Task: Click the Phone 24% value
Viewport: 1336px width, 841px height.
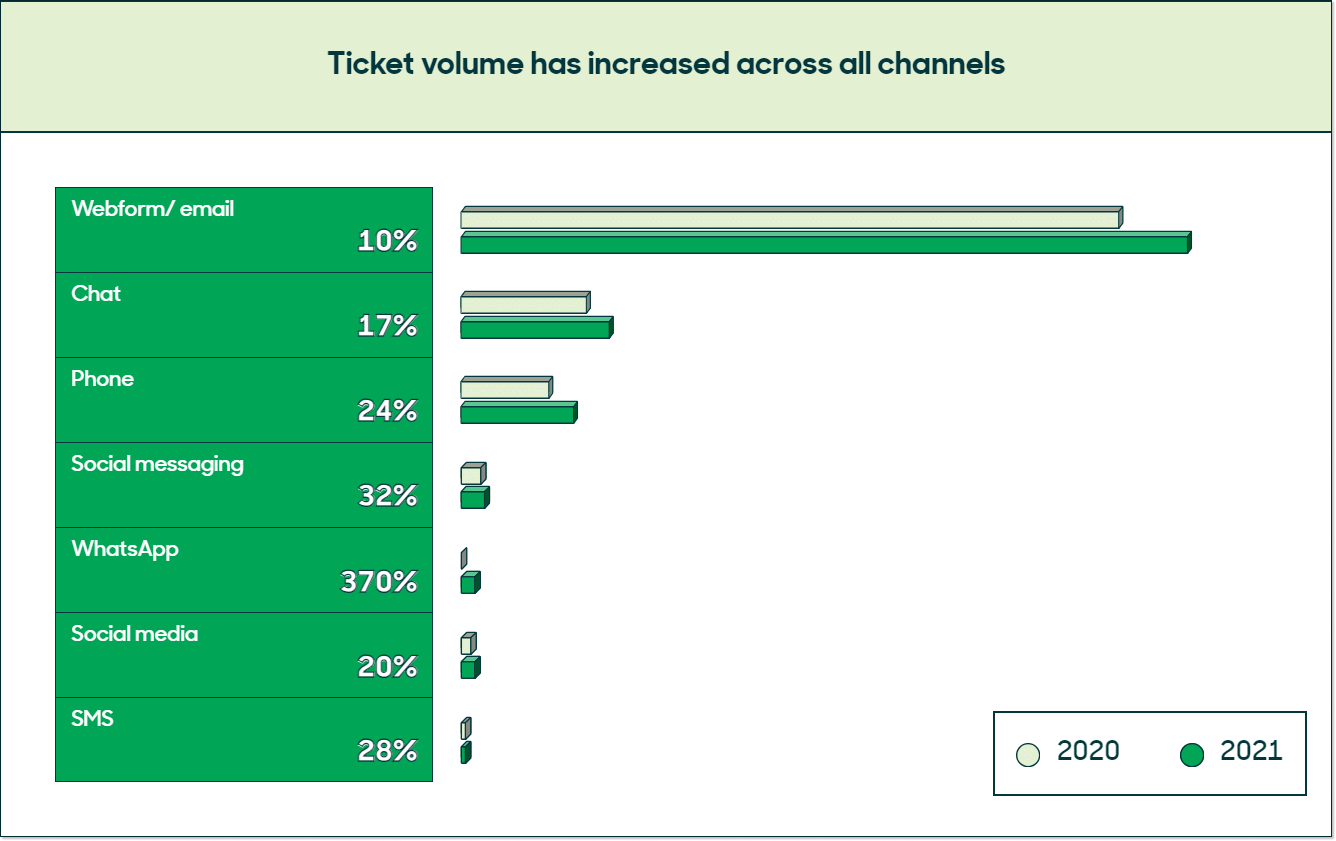Action: point(387,411)
